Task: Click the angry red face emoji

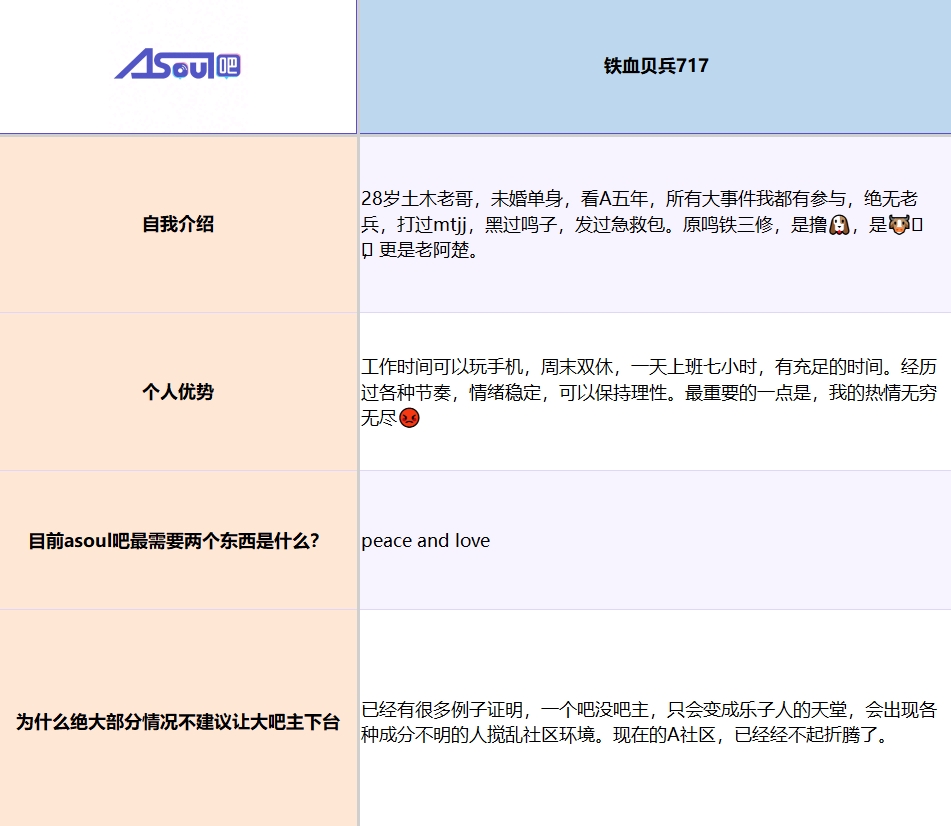Action: [409, 417]
